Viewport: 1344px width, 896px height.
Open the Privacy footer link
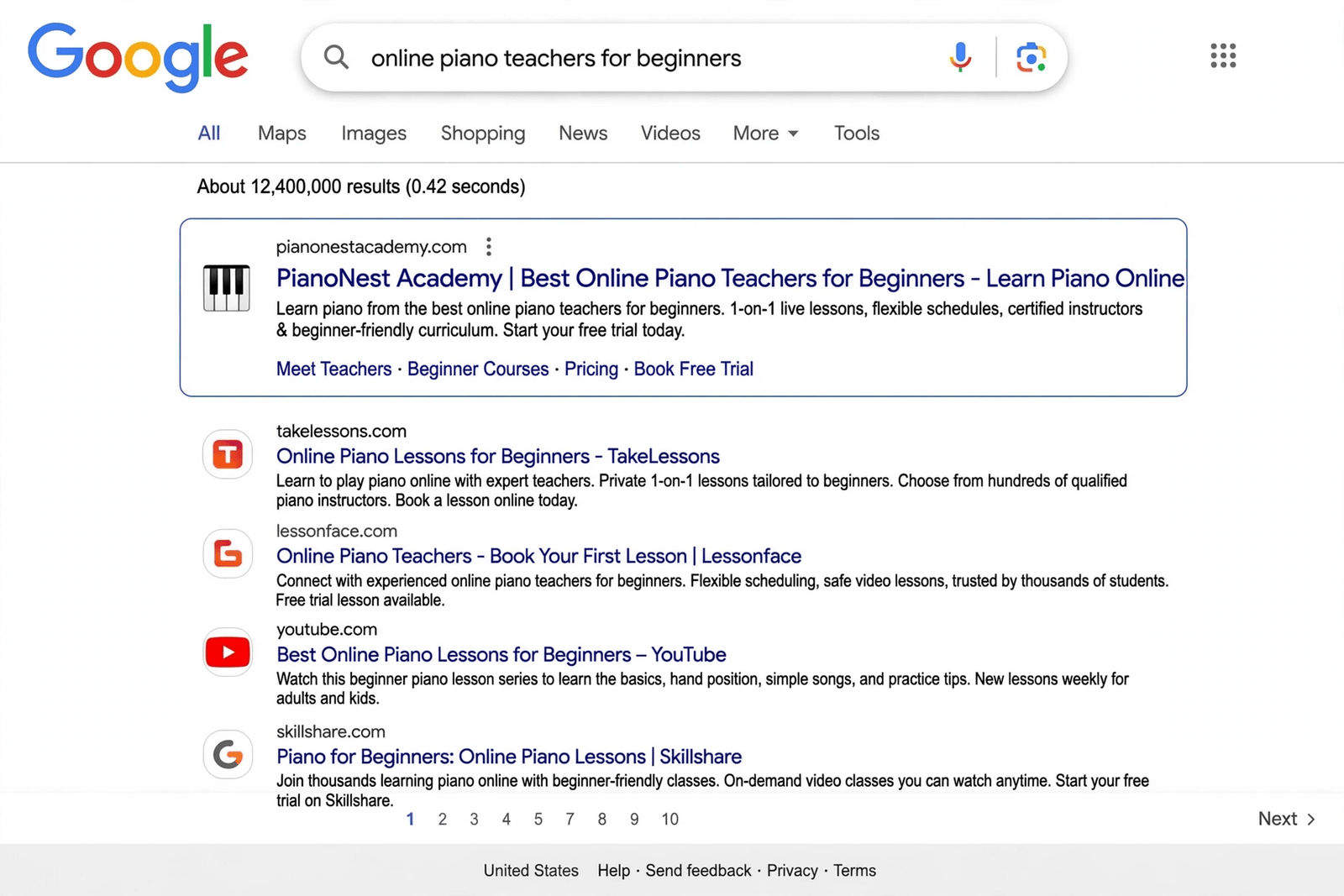[792, 871]
